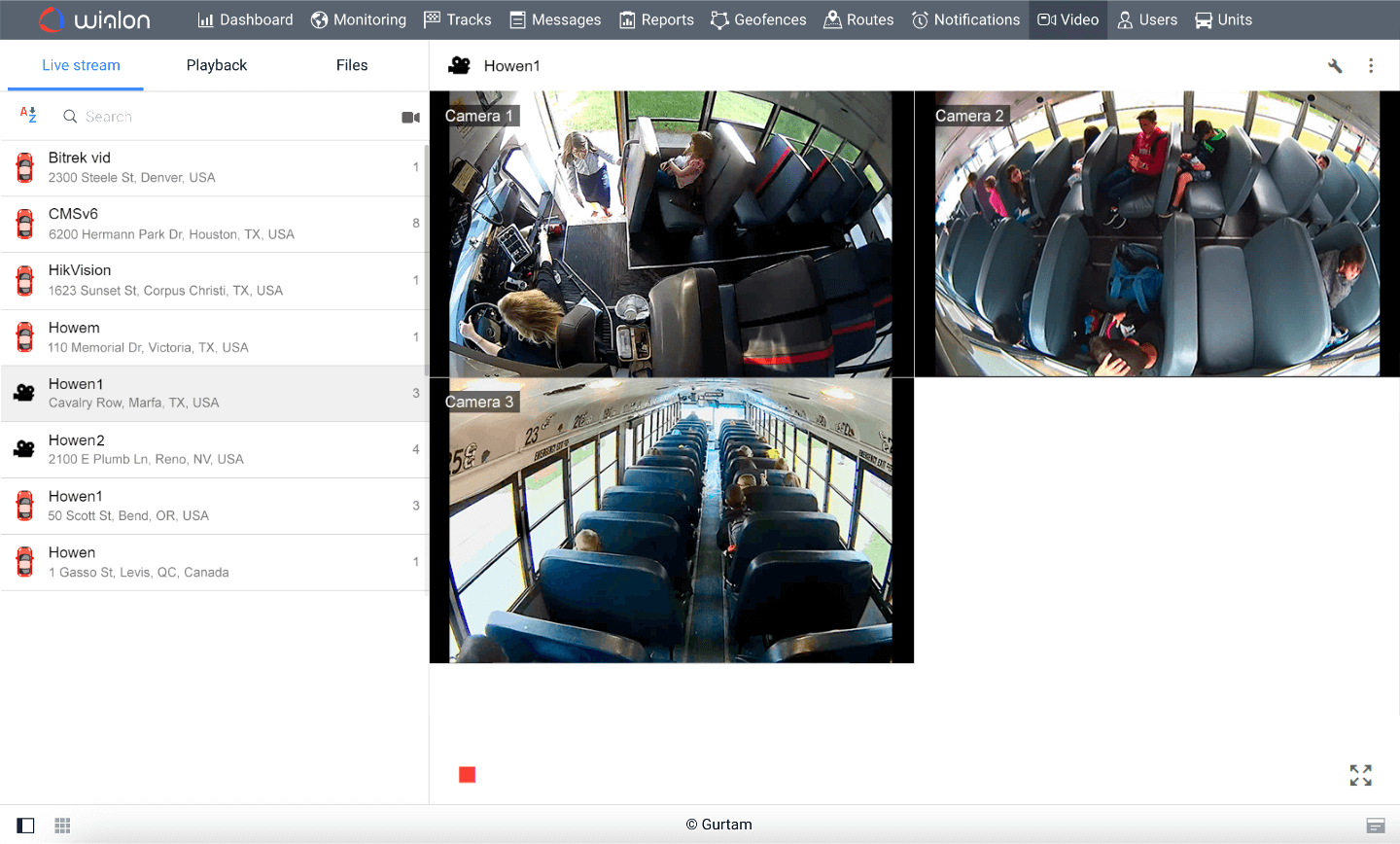
Task: Expand video to fullscreen view
Action: [1360, 775]
